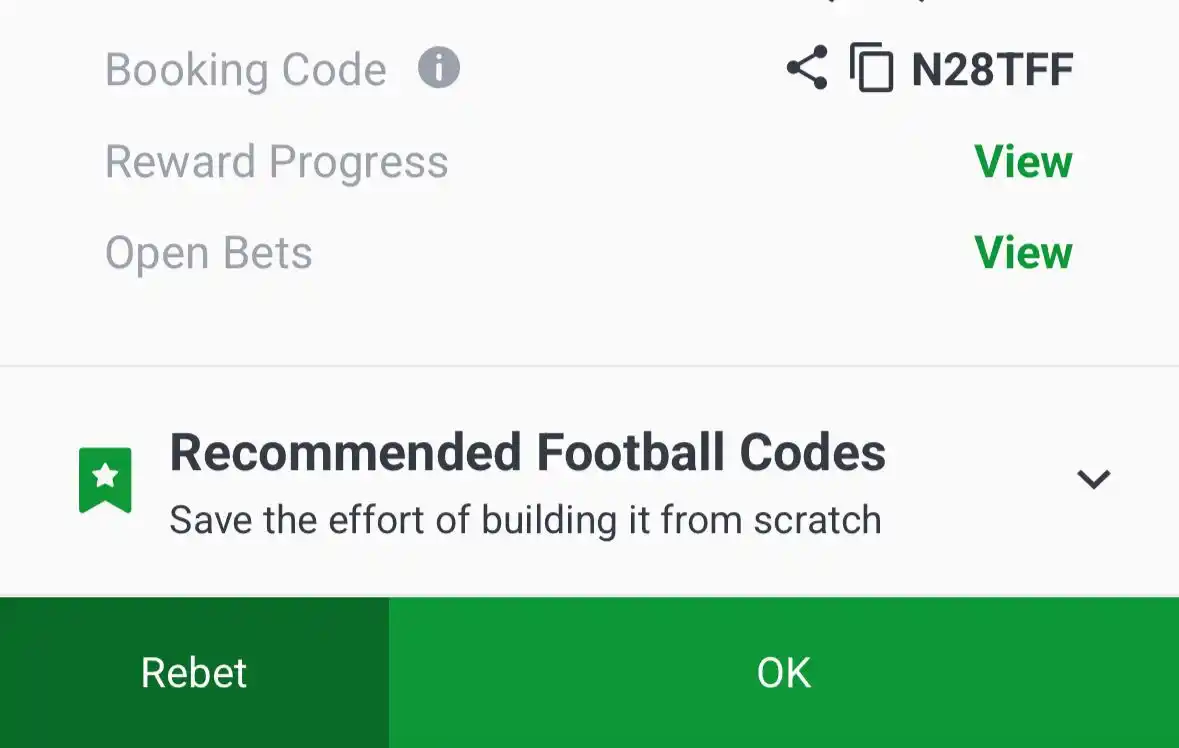This screenshot has height=748, width=1179.
Task: Click the Open Bets label
Action: click(208, 253)
